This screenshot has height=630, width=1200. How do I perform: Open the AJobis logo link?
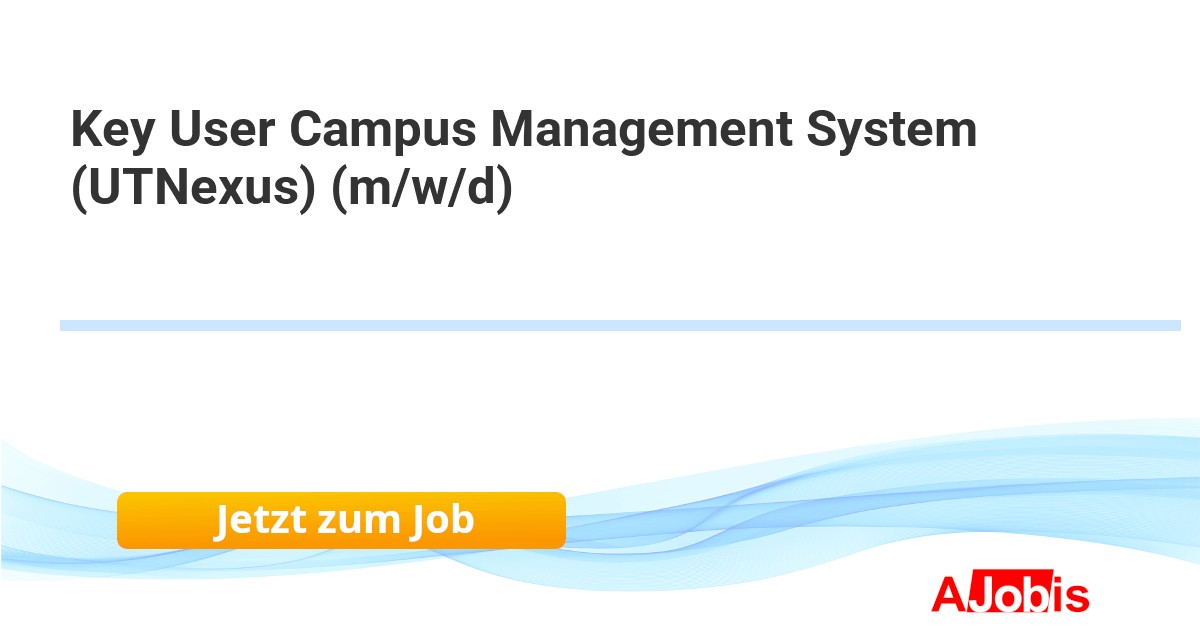click(1009, 594)
